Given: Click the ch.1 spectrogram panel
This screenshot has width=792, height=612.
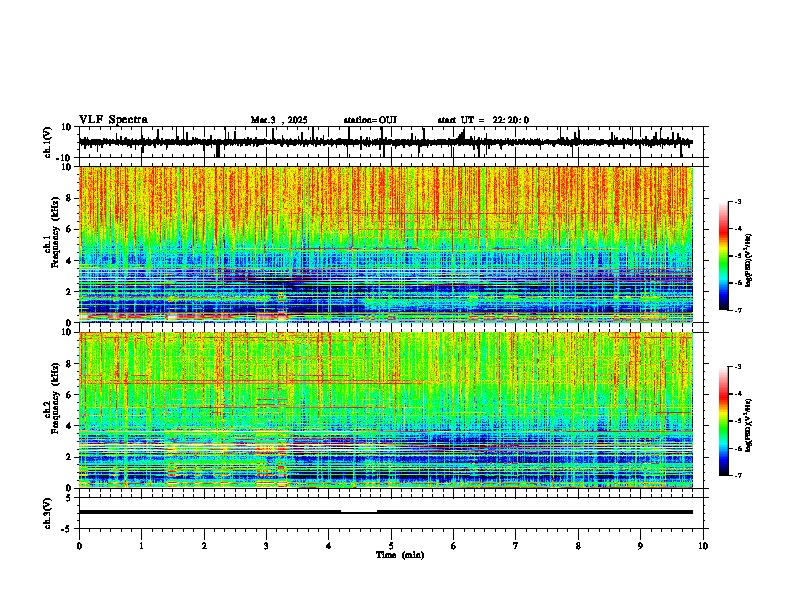Looking at the screenshot, I should 386,244.
